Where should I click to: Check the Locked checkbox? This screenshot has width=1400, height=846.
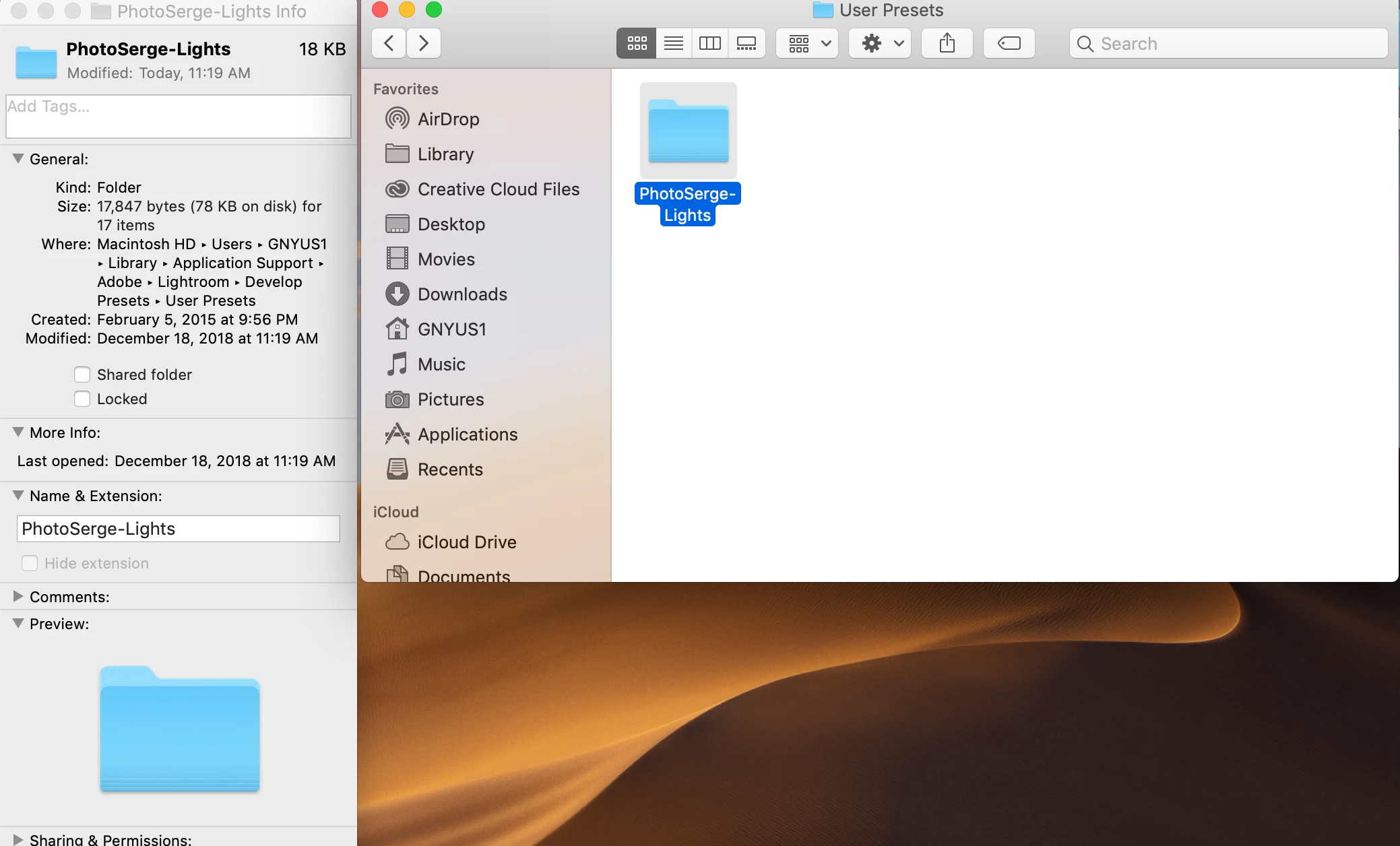coord(82,399)
